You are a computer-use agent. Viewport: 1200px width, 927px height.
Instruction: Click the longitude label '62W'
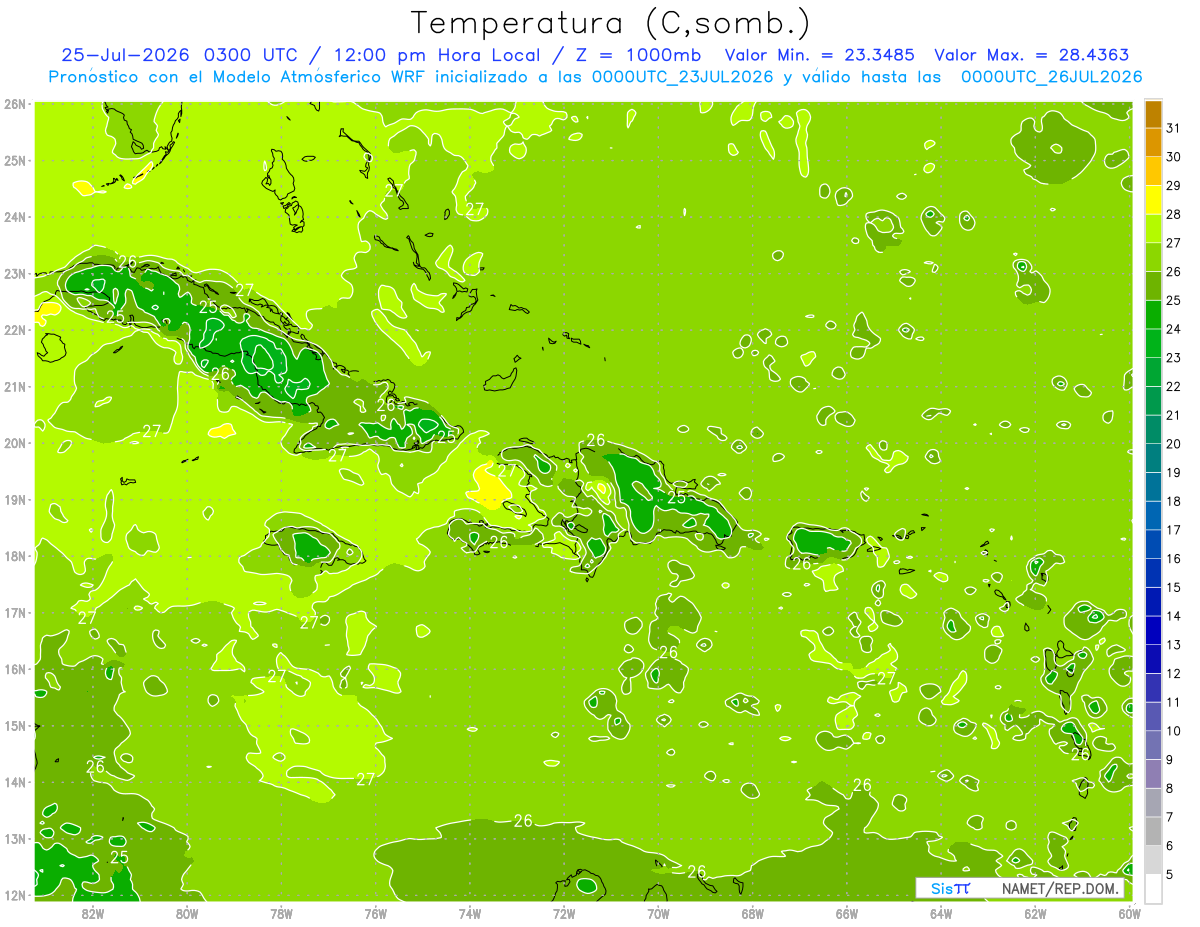pos(1035,913)
